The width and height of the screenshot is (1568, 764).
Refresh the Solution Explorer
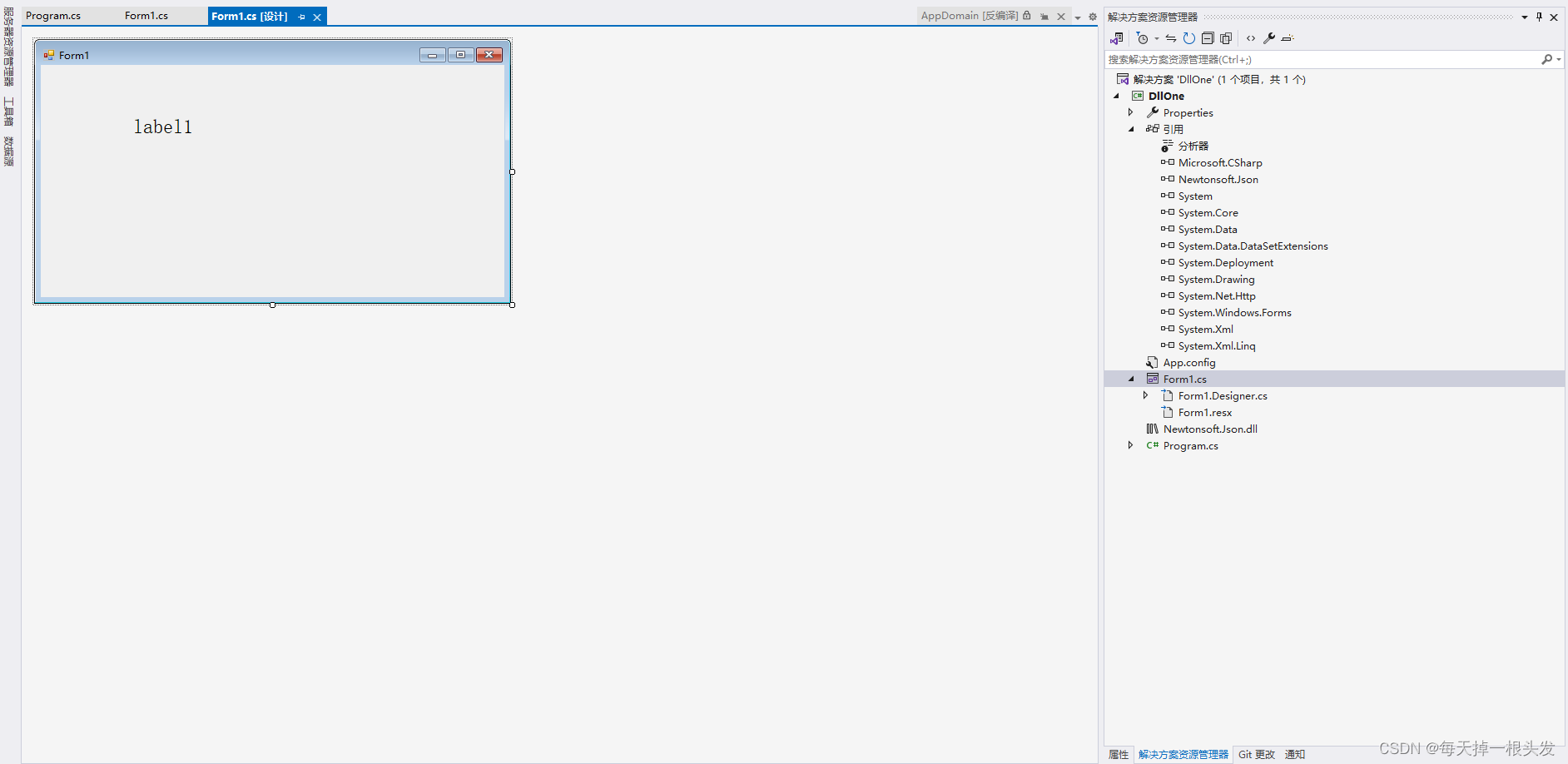[x=1189, y=38]
